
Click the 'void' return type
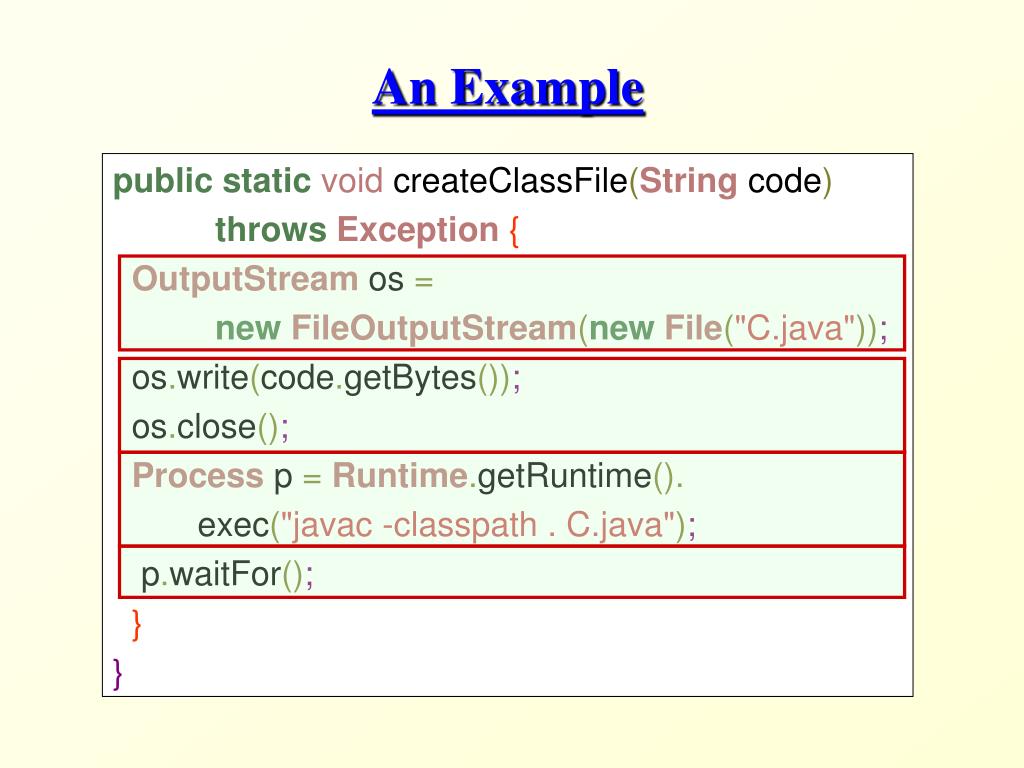click(x=351, y=181)
